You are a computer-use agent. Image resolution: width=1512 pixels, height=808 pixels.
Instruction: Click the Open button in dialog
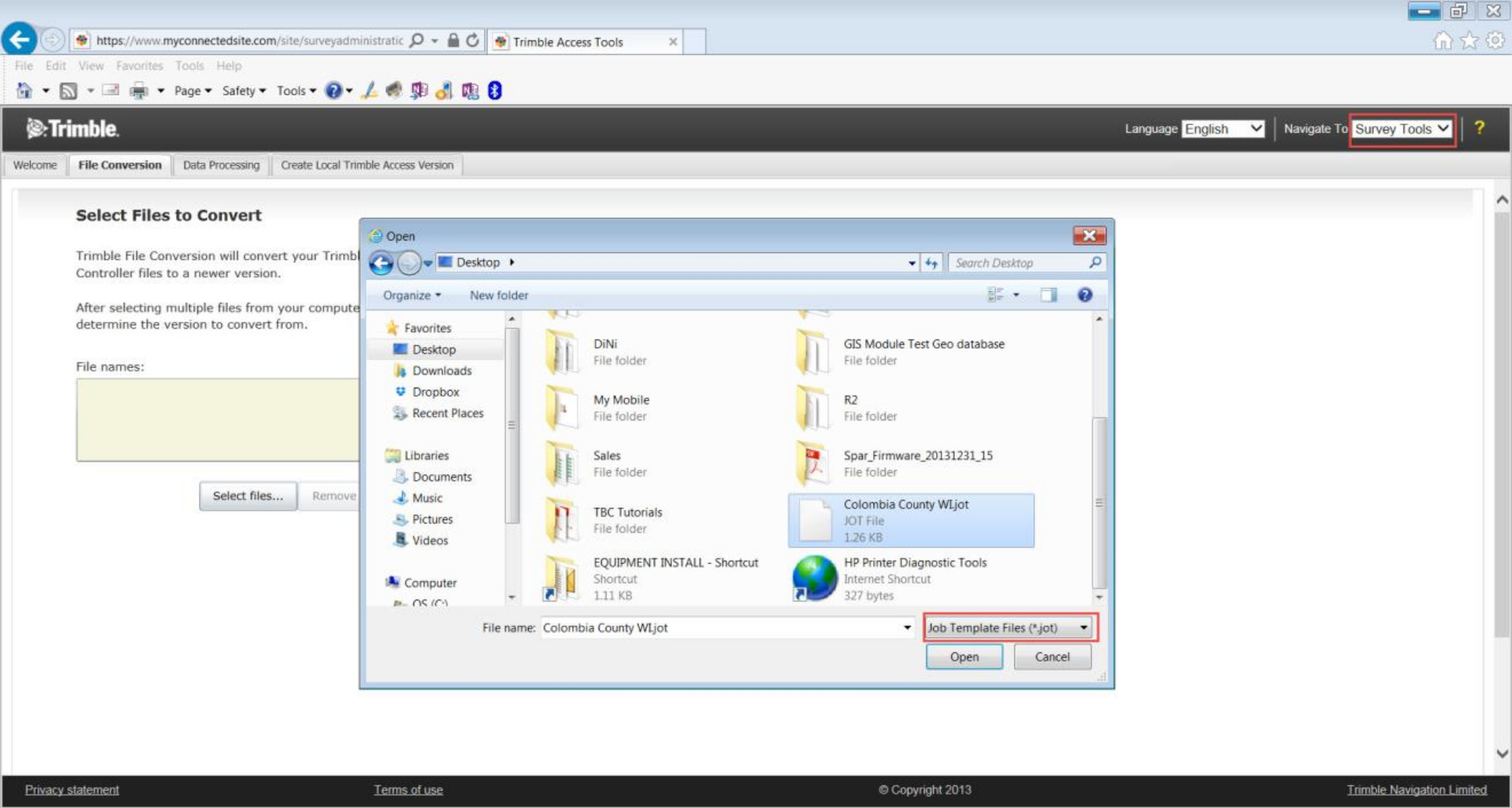point(964,657)
